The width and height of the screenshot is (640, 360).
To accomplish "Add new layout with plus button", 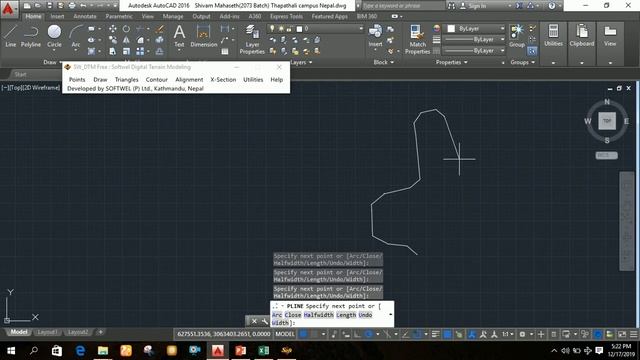I will 100,332.
